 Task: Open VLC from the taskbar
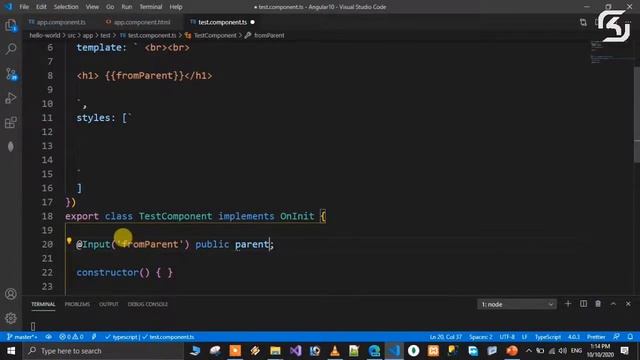pyautogui.click(x=335, y=351)
